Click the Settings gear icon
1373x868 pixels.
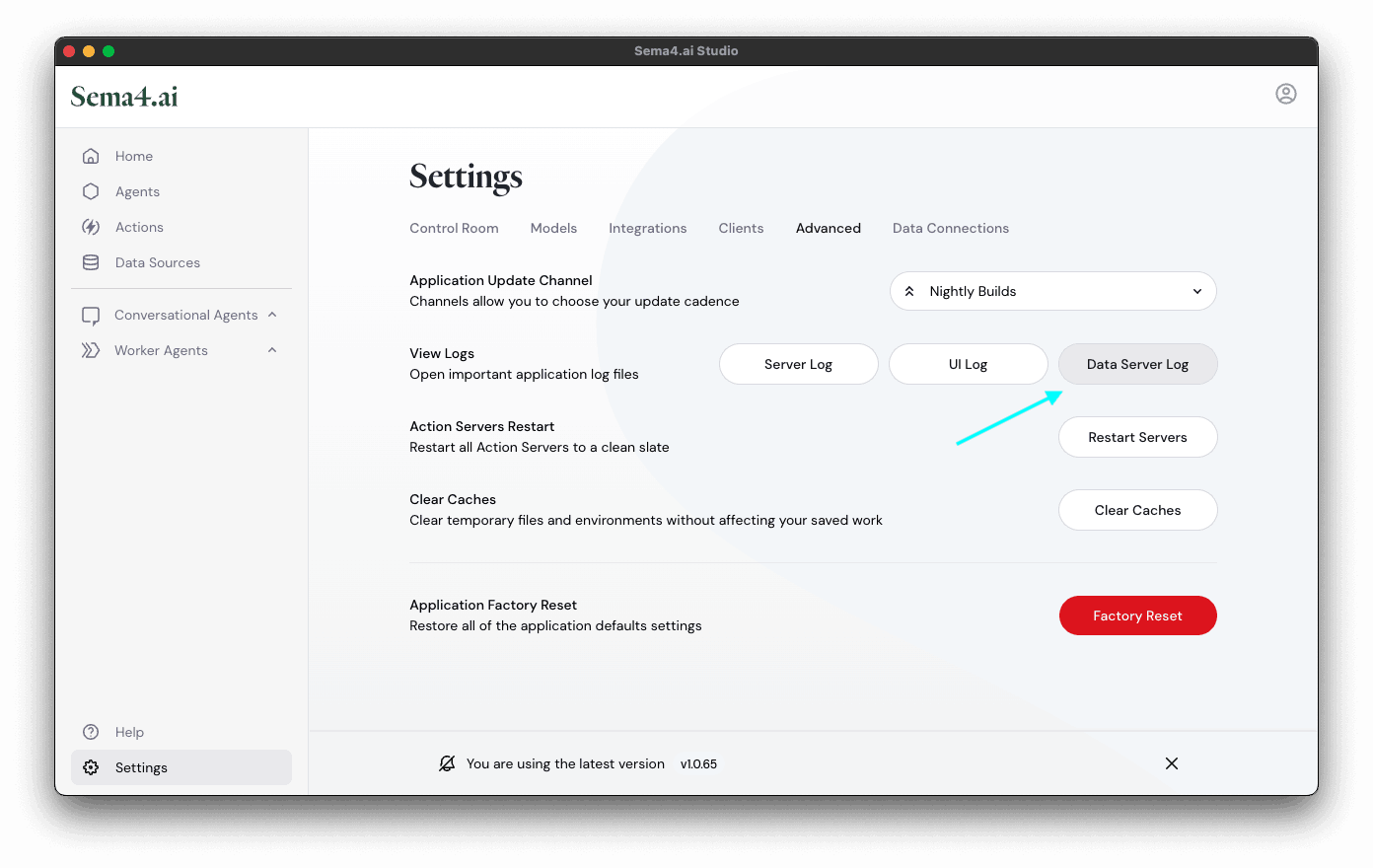point(91,767)
